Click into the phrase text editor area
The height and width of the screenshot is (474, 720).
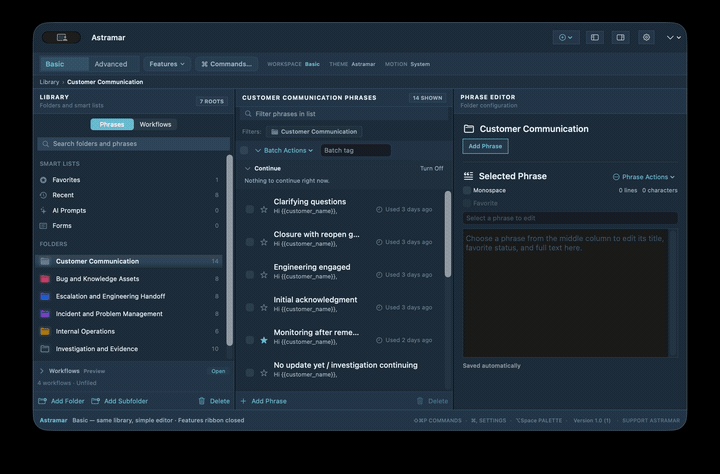[x=565, y=293]
